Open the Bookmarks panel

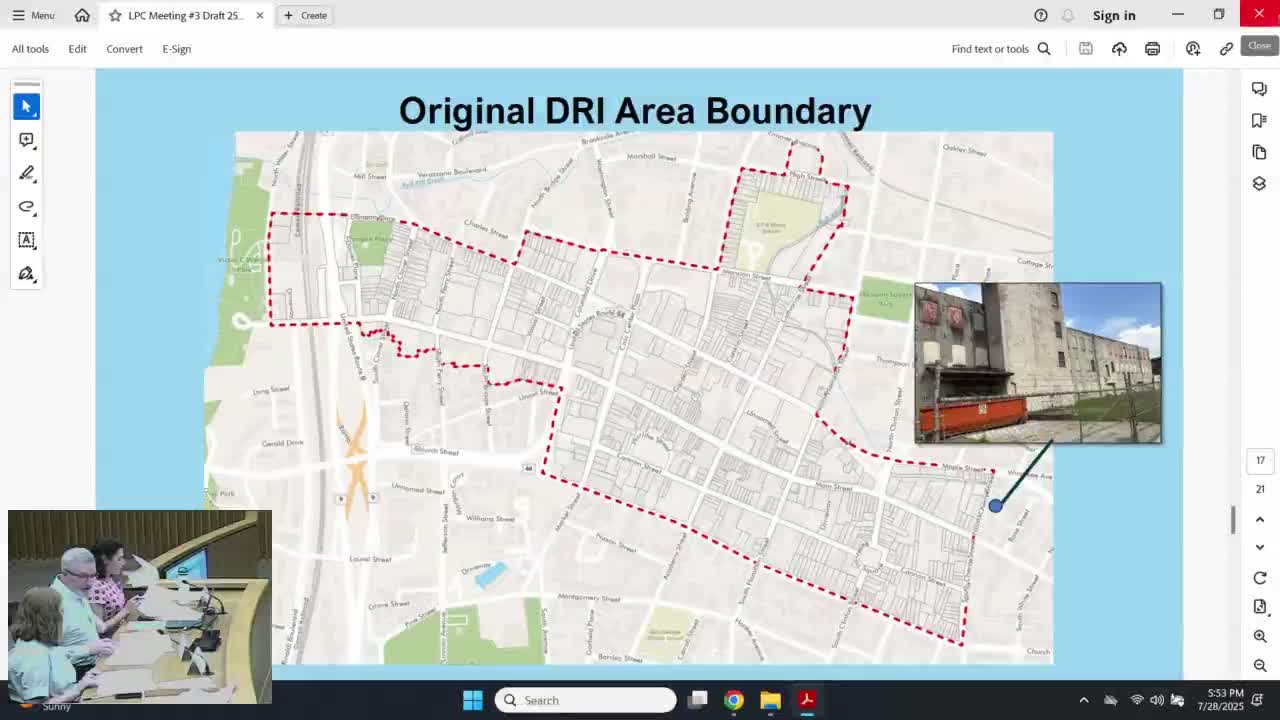tap(1259, 120)
